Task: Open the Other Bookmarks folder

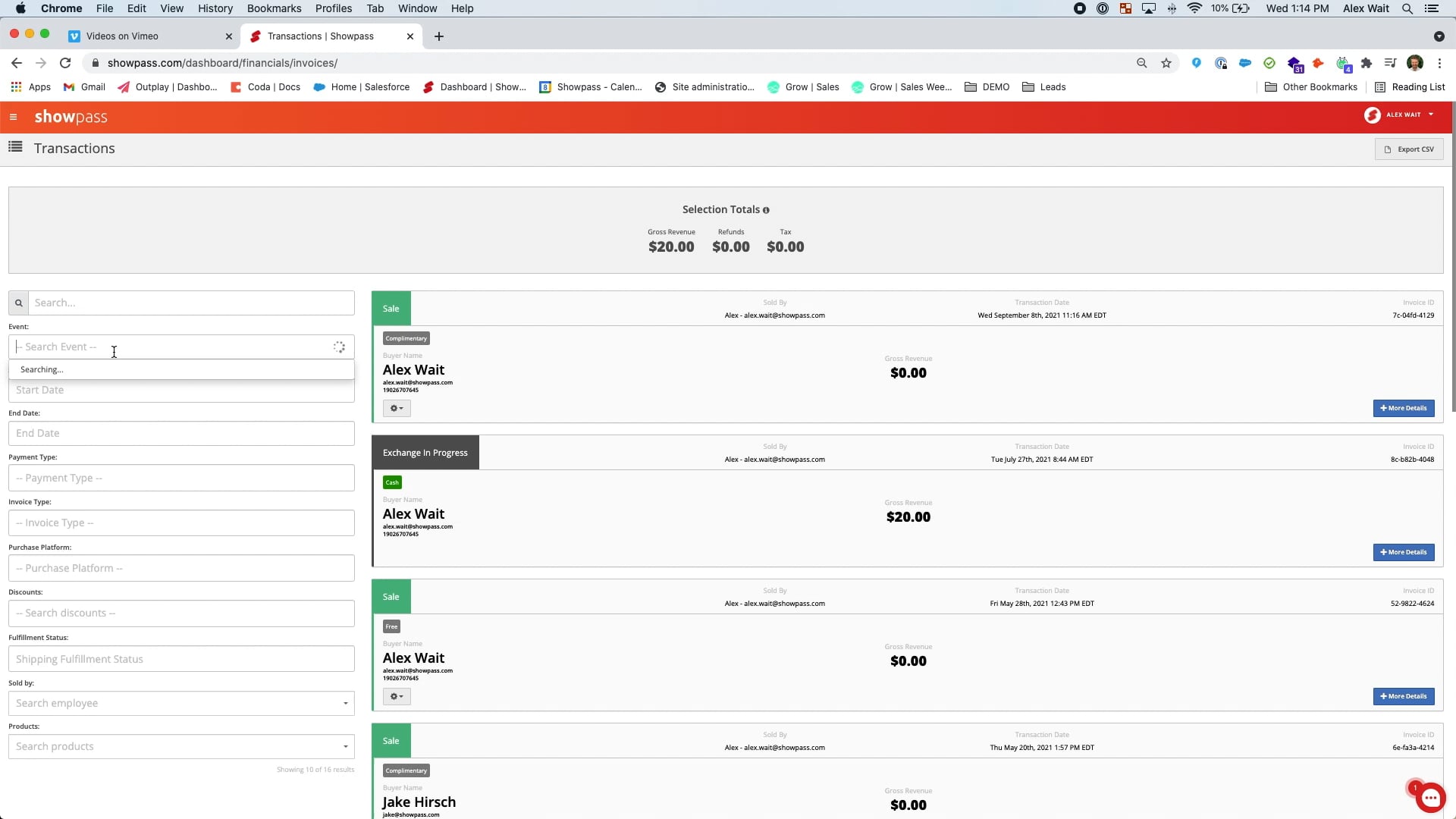Action: click(x=1311, y=87)
